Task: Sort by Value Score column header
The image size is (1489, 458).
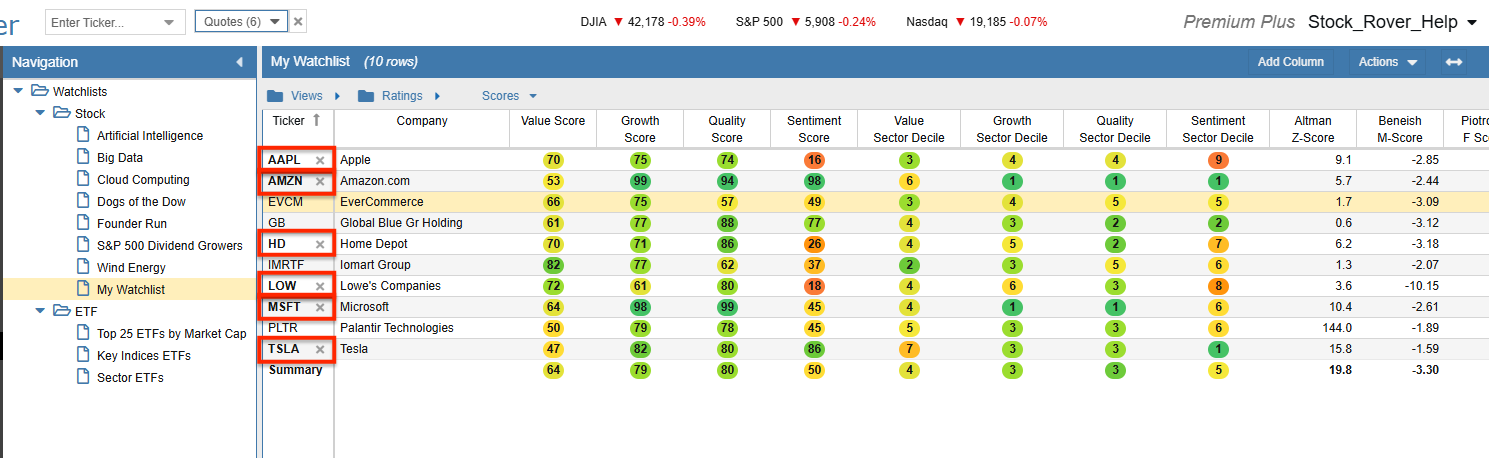Action: [553, 121]
